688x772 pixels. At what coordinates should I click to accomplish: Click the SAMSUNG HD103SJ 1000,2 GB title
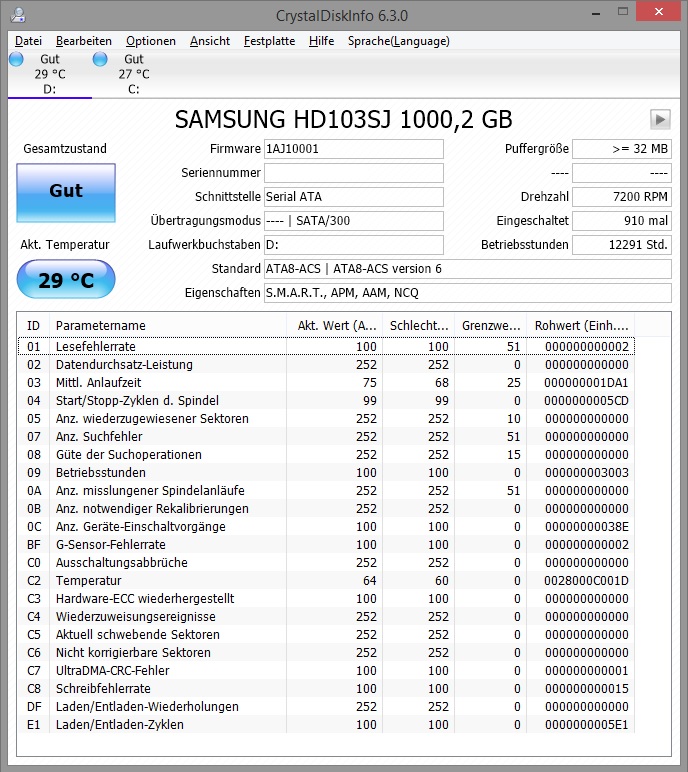point(344,120)
